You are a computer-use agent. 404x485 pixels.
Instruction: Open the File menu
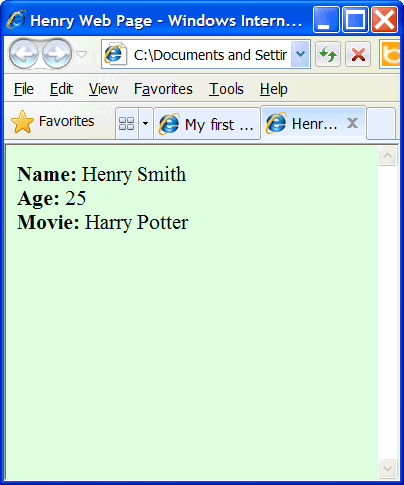pyautogui.click(x=24, y=89)
